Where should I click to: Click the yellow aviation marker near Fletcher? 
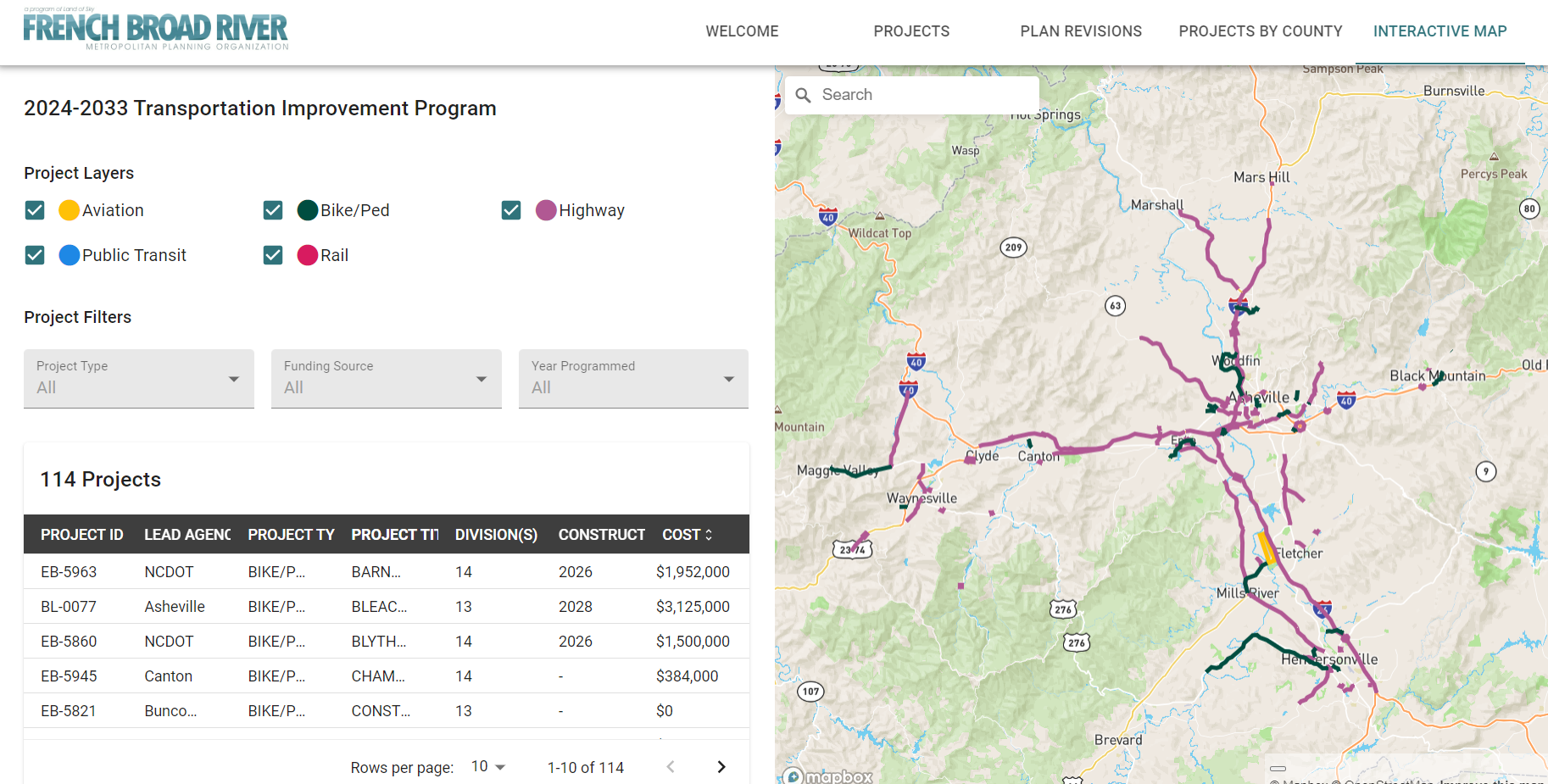[x=1267, y=548]
